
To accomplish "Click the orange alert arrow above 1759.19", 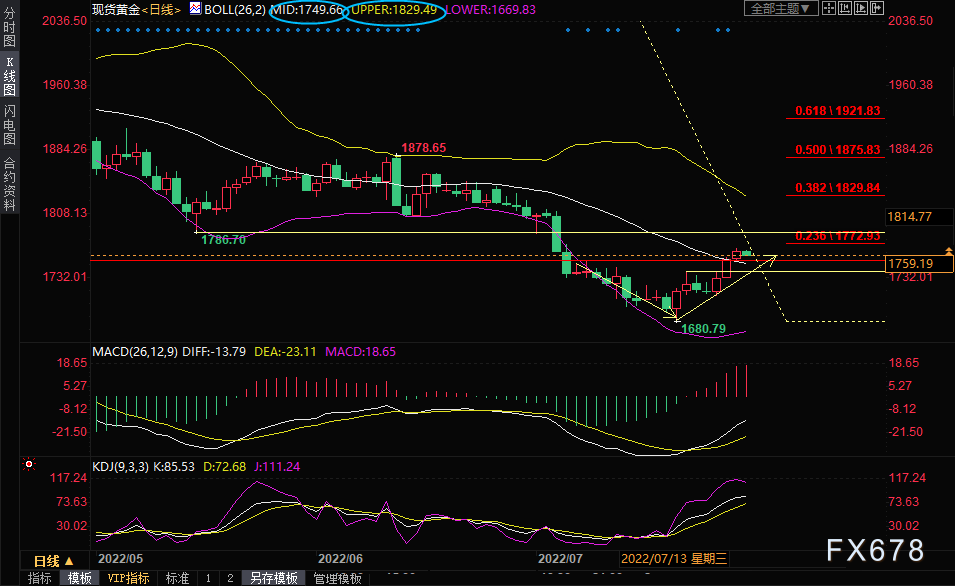I will [x=948, y=251].
